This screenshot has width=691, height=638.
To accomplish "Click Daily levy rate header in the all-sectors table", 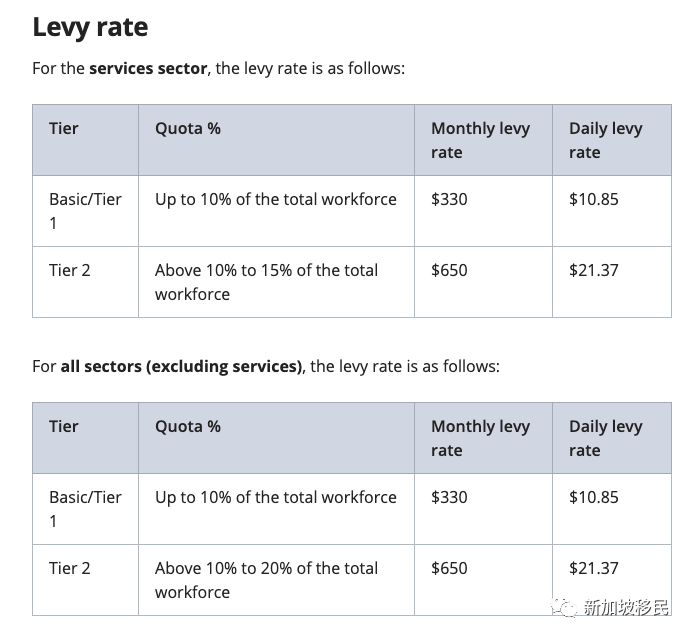I will click(606, 438).
